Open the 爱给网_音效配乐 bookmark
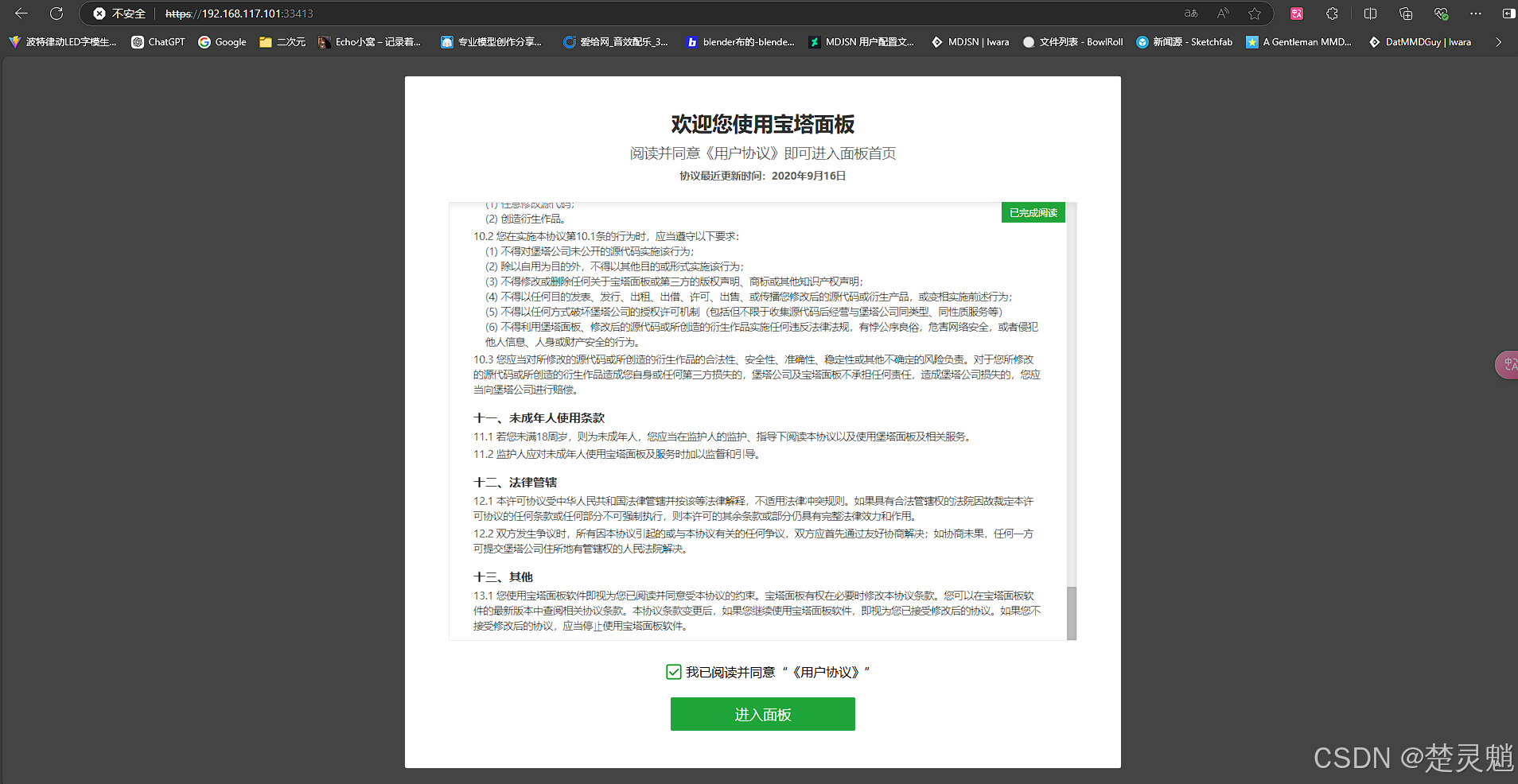1518x784 pixels. 616,42
